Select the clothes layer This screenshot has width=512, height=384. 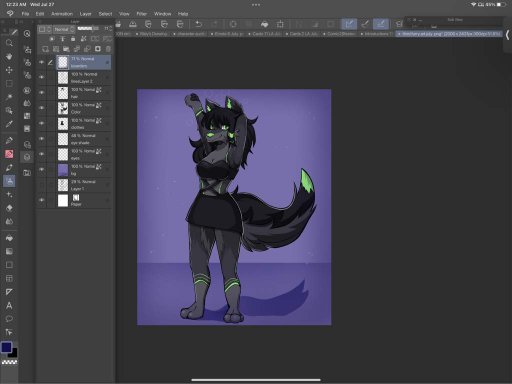84,124
